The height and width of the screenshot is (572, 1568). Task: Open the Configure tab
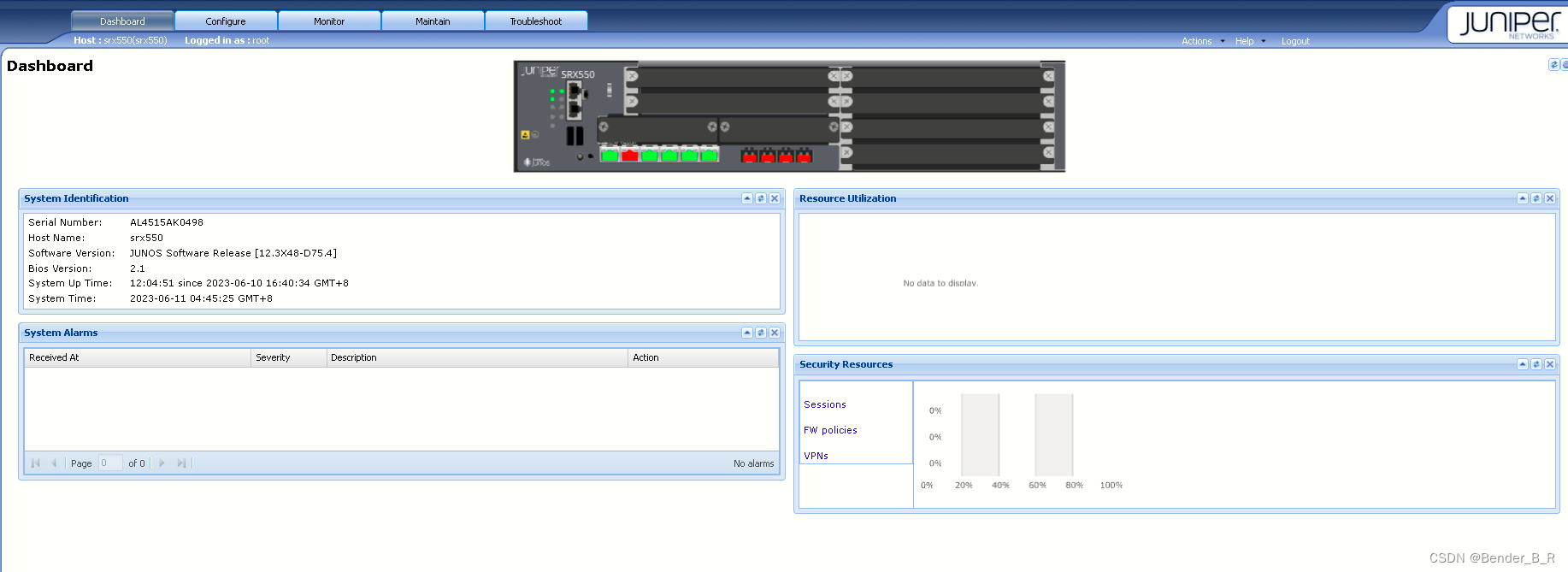pyautogui.click(x=226, y=21)
